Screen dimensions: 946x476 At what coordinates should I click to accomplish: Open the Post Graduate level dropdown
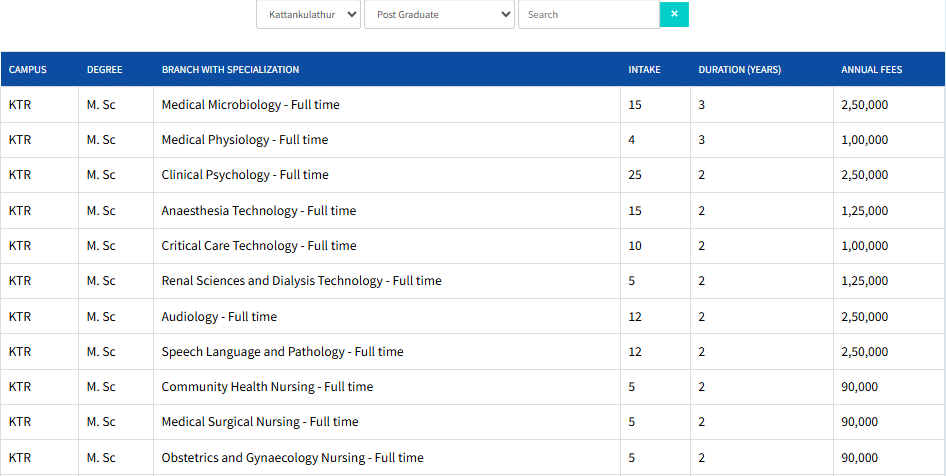[x=439, y=15]
